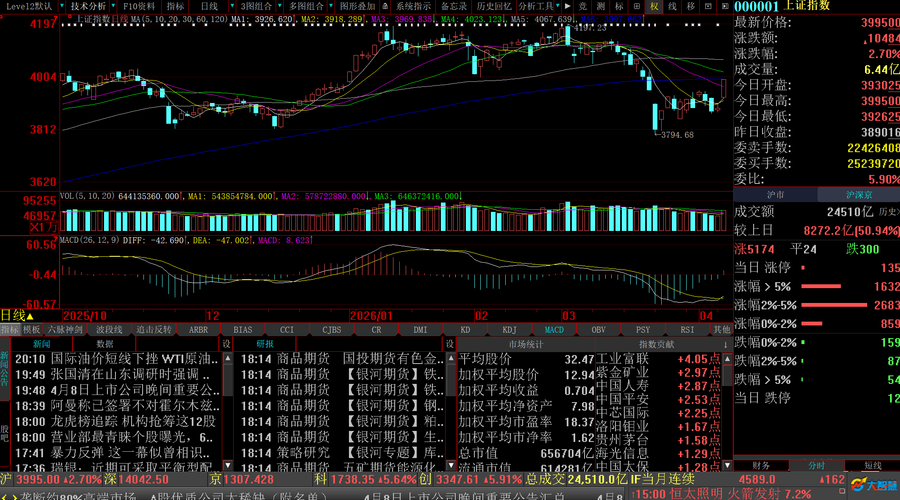Select the 市场统计 tab
The image size is (900, 500).
(526, 344)
